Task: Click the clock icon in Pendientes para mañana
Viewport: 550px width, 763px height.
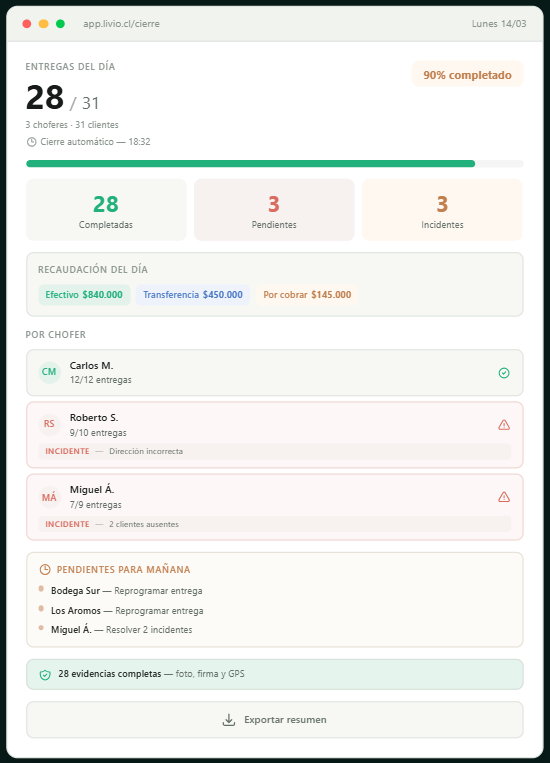Action: click(x=45, y=569)
